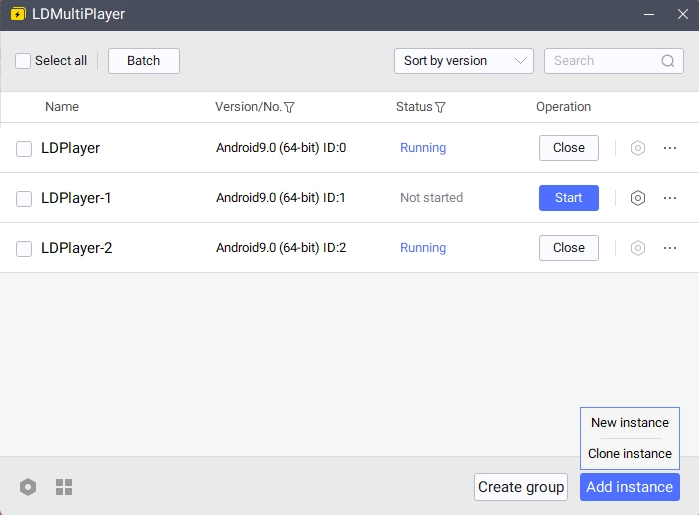Click the search magnifier icon
The image size is (699, 515).
[667, 61]
